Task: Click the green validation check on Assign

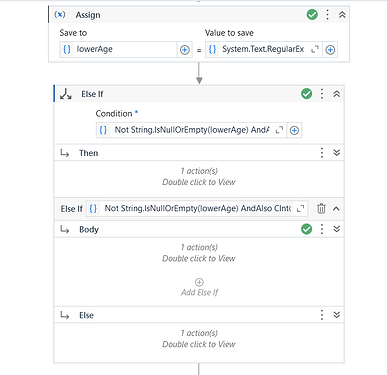Action: 312,15
